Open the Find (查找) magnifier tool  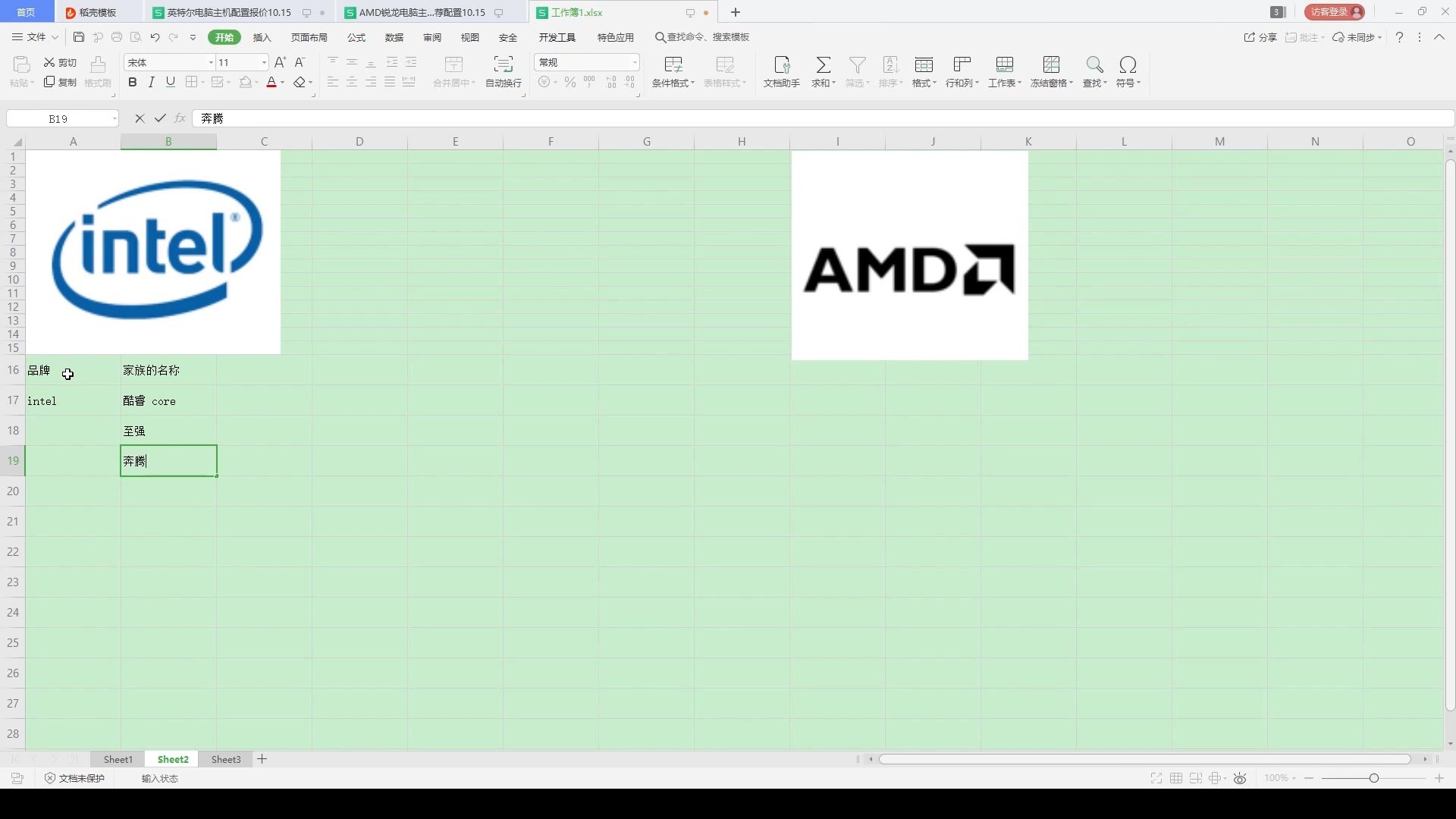1095,71
